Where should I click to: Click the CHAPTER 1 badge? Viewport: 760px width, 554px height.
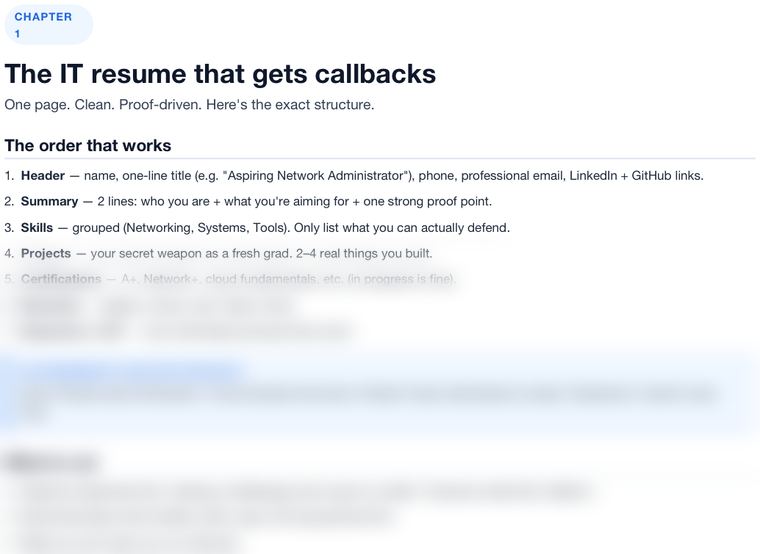(48, 25)
